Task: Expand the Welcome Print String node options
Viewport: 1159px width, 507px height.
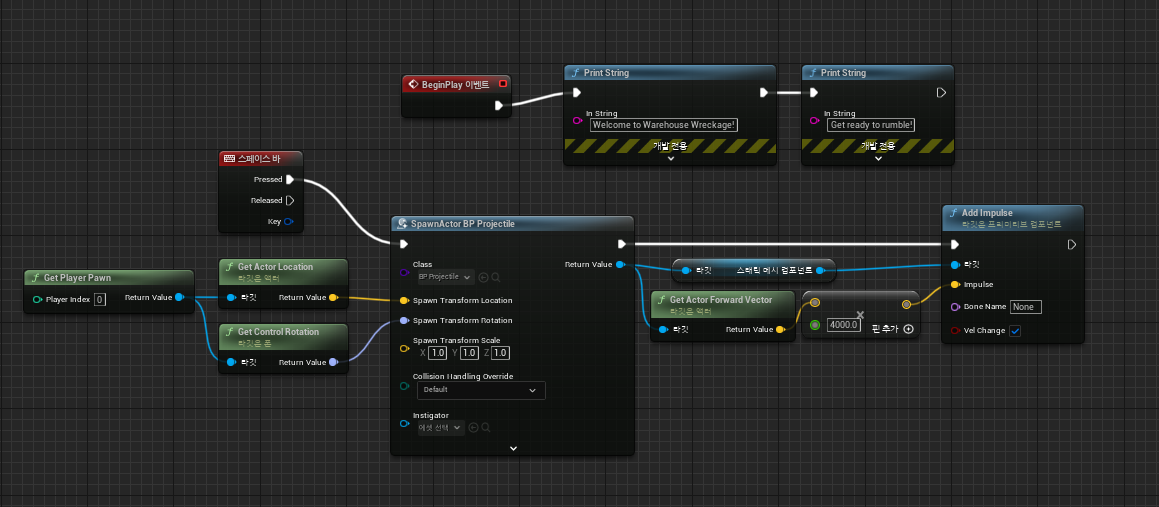Action: coord(669,158)
